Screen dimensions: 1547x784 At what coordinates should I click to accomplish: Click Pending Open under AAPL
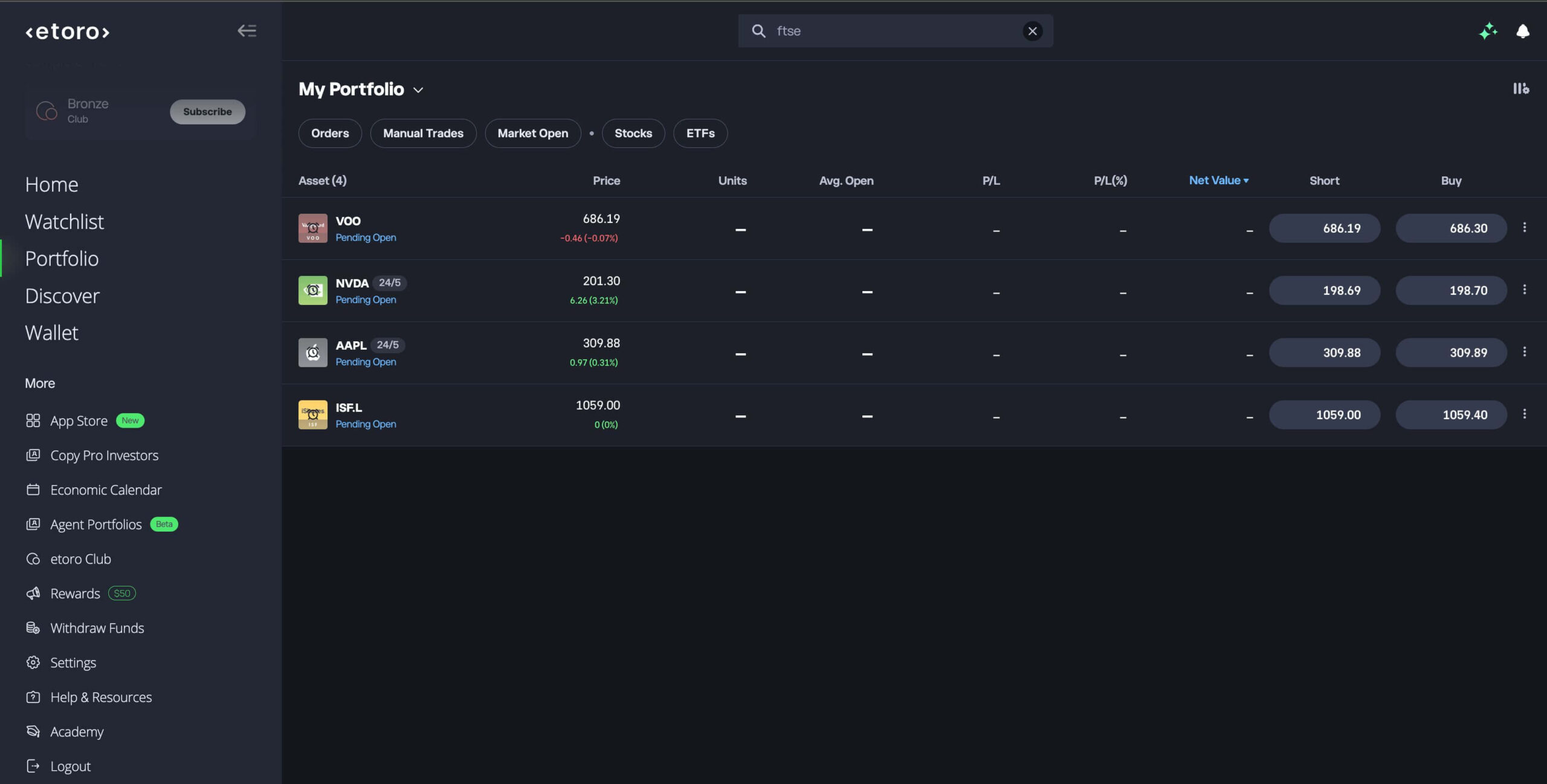coord(366,362)
